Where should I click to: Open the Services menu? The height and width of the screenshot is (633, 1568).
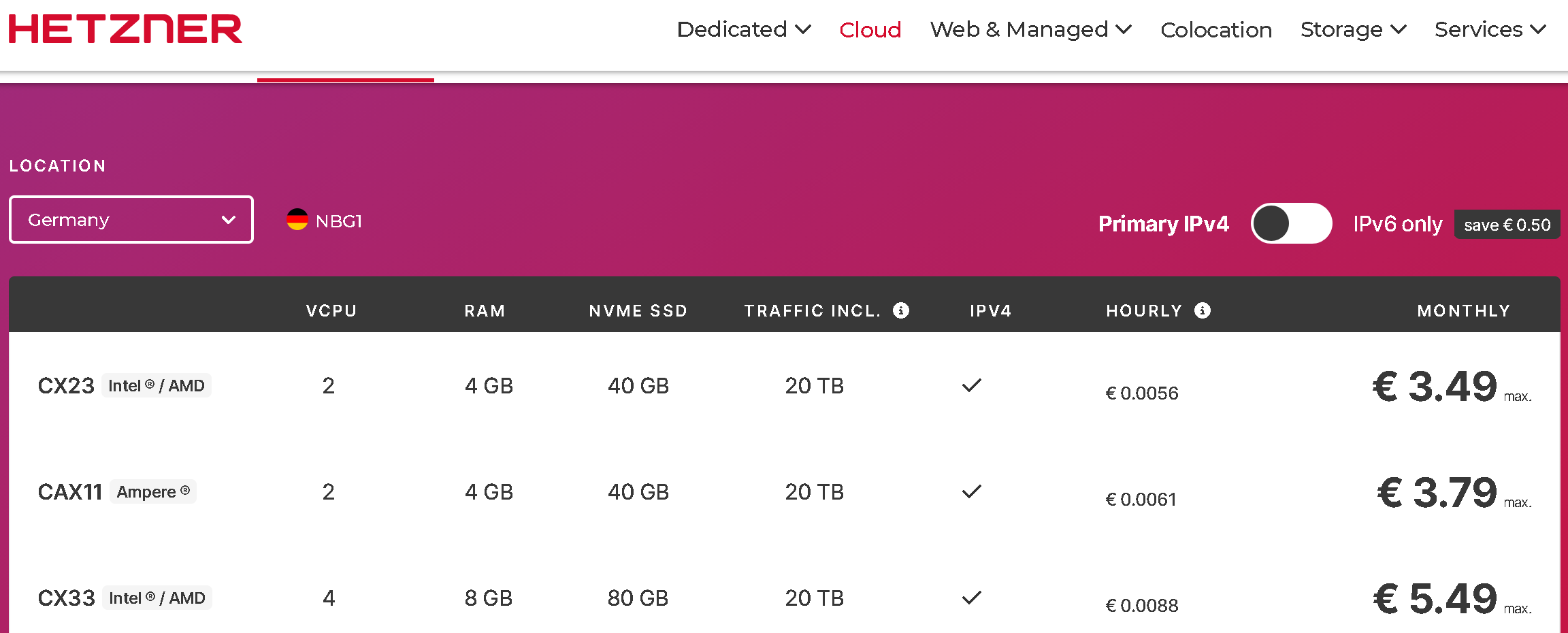(x=1490, y=29)
